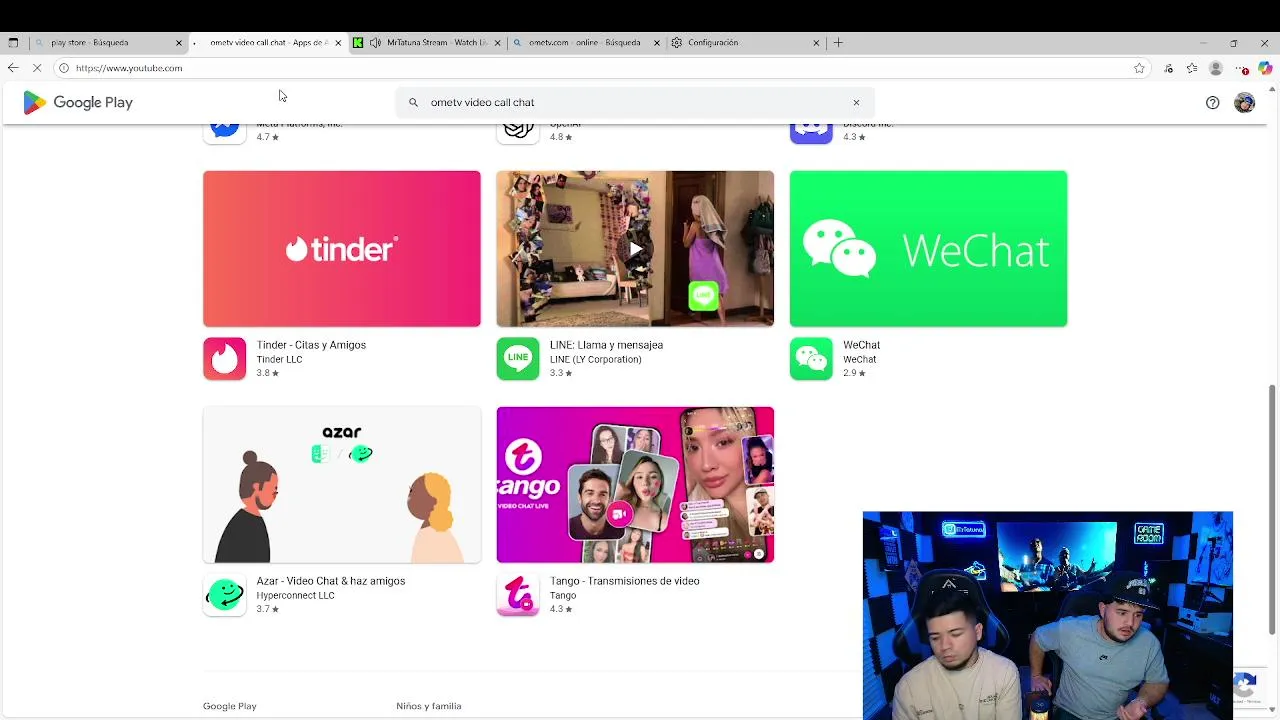Screen dimensions: 1280x720
Task: Switch to 'play store - Búsqueda' tab
Action: (x=108, y=43)
